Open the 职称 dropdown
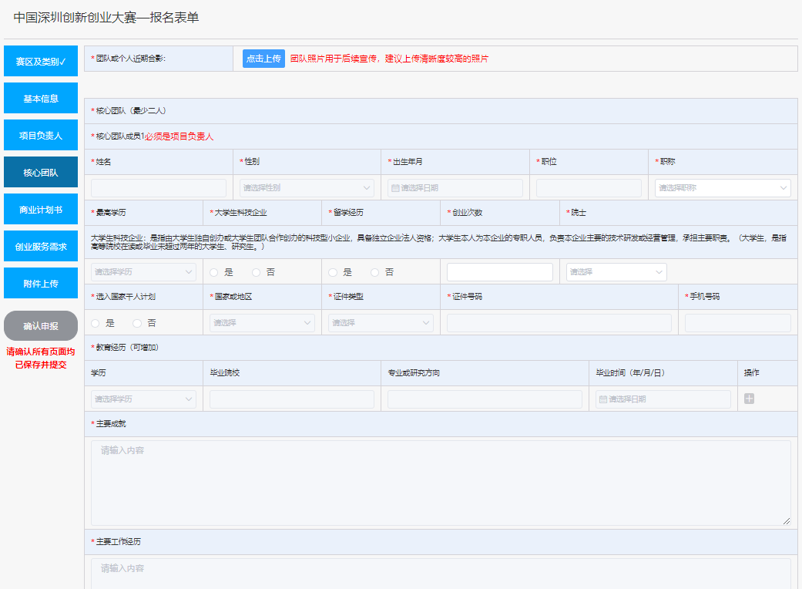The width and height of the screenshot is (802, 589). tap(723, 188)
